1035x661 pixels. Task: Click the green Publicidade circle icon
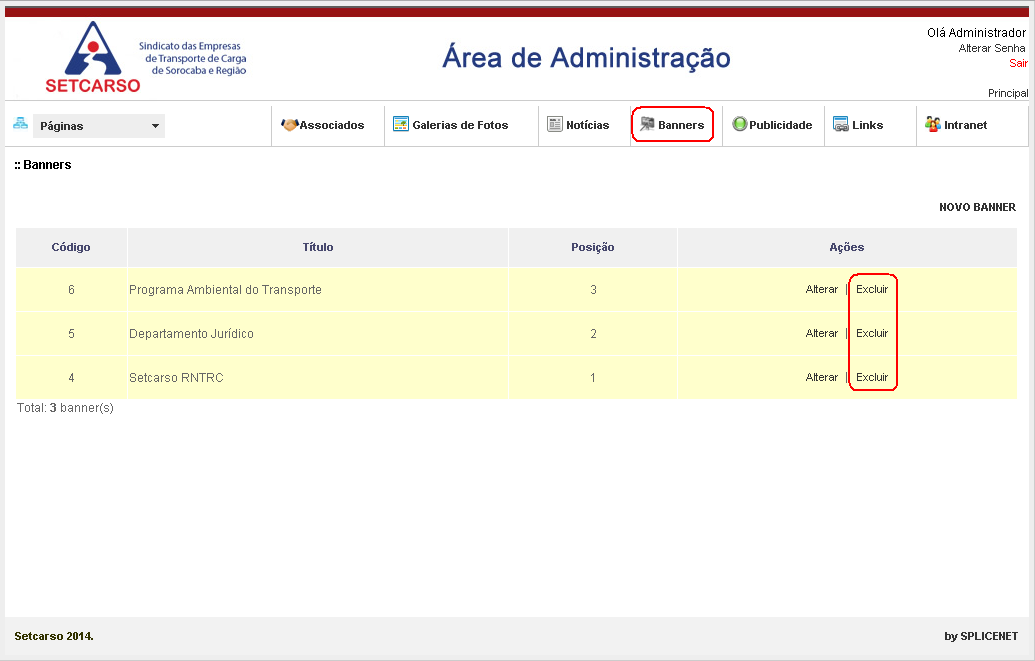click(x=739, y=124)
